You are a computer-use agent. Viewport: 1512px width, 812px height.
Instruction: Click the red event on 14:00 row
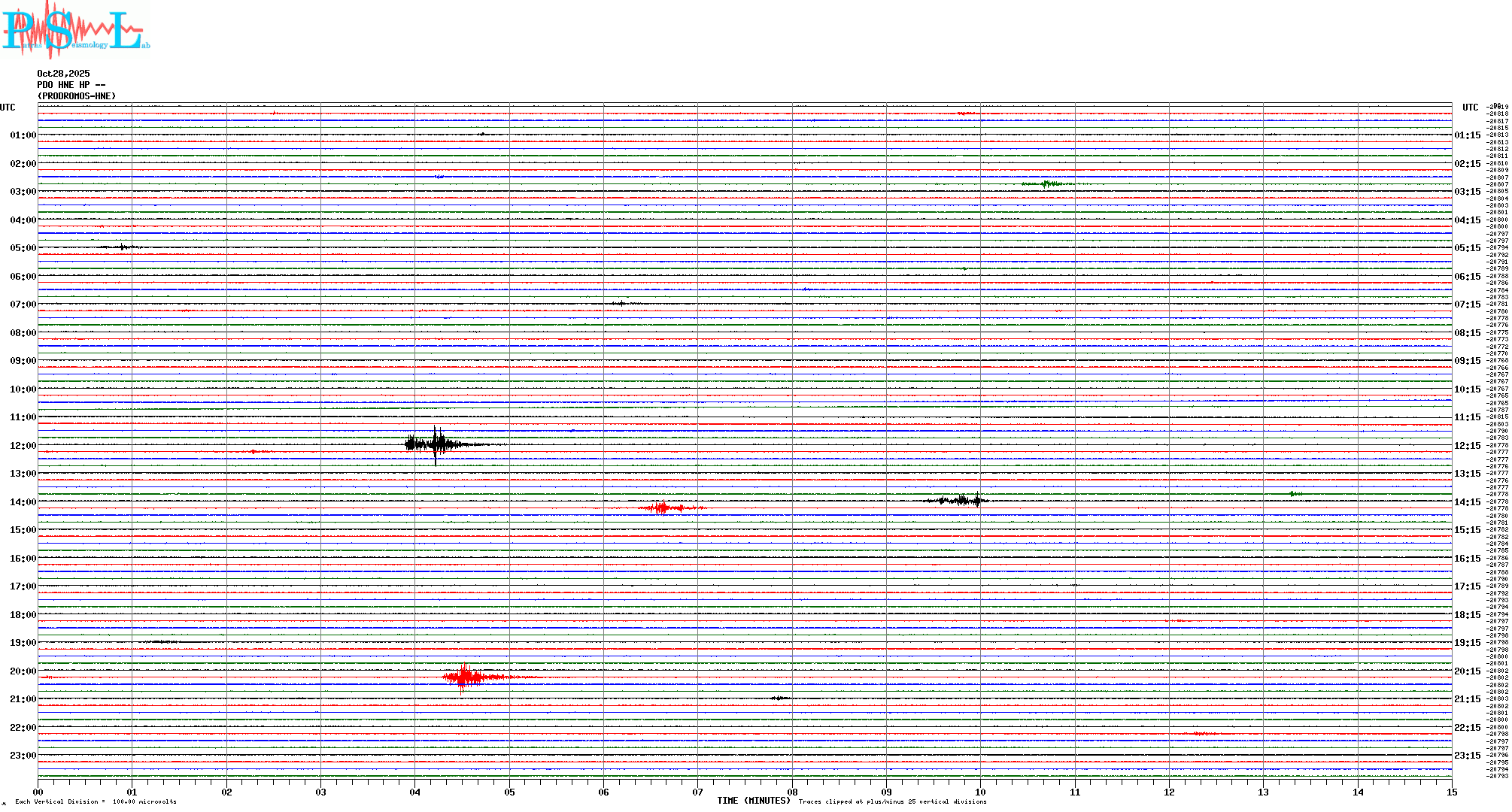click(662, 508)
